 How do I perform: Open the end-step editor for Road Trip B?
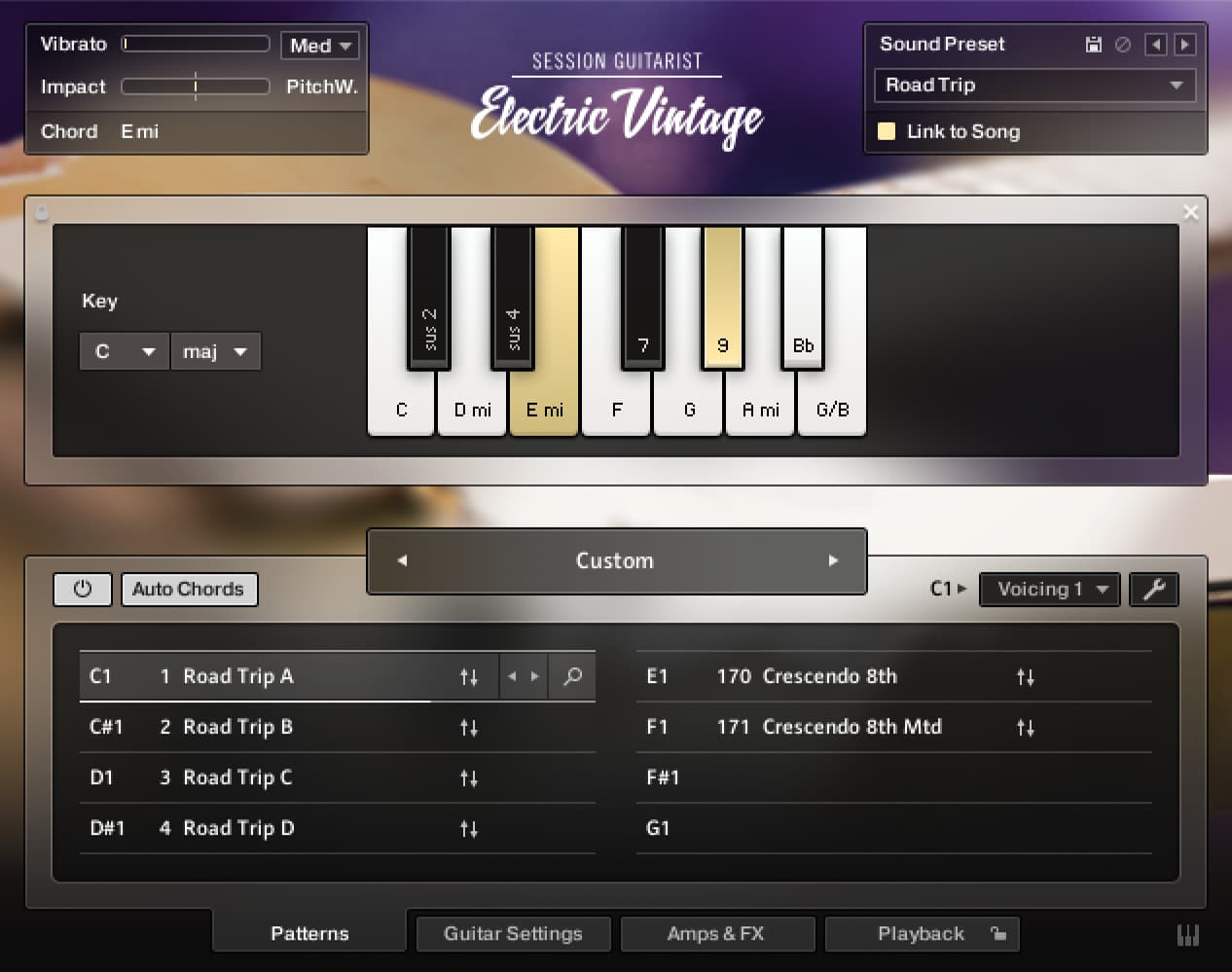point(469,727)
